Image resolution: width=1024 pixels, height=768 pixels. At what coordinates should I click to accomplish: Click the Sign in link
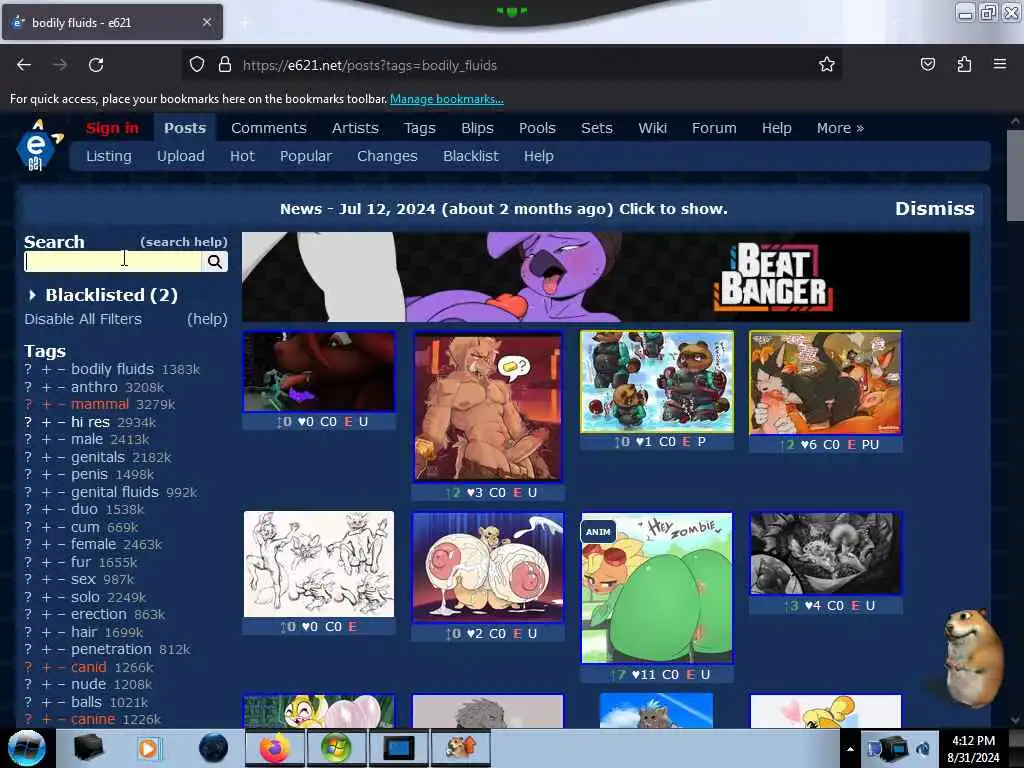pos(112,128)
